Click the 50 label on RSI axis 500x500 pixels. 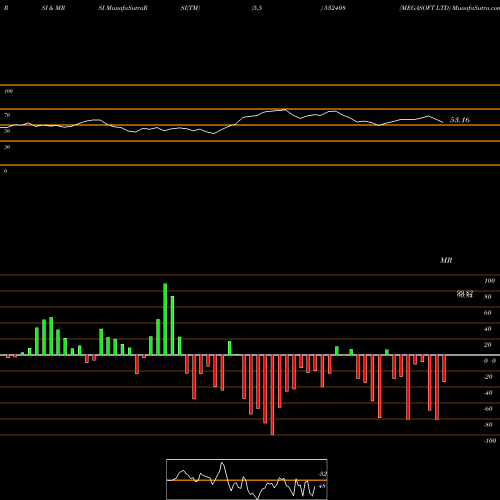7,131
